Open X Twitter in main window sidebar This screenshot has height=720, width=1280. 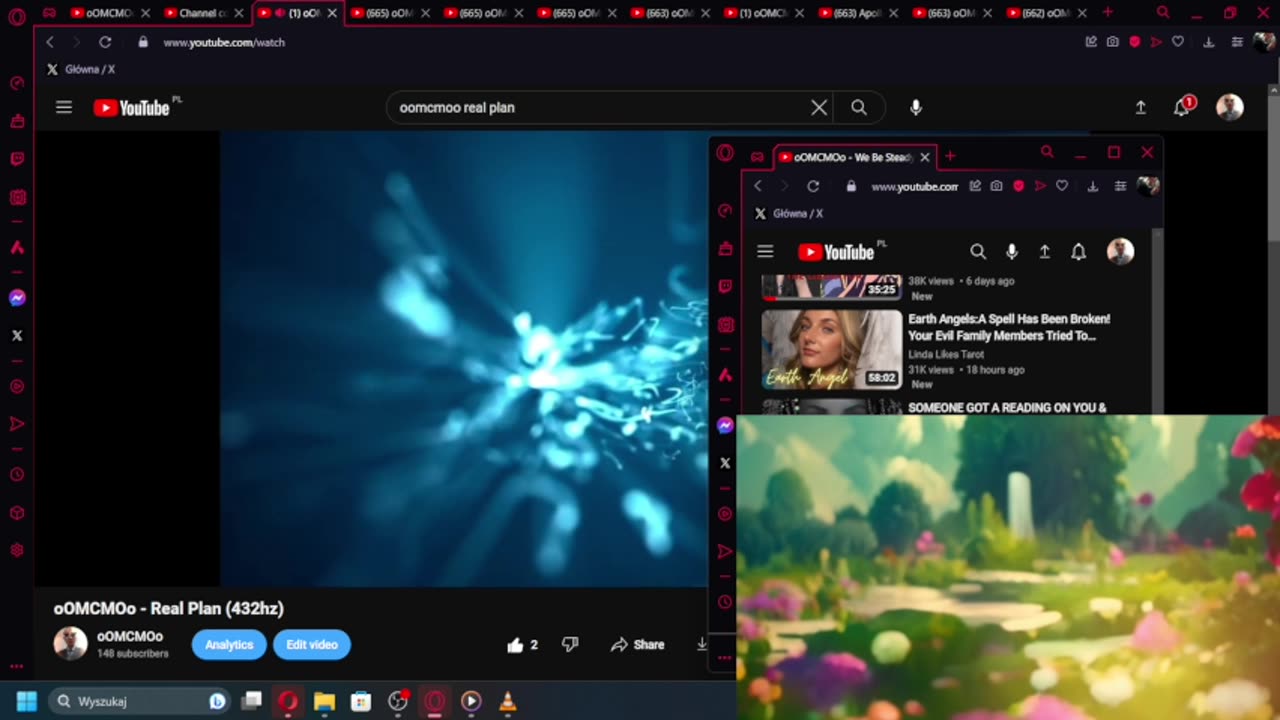click(x=17, y=336)
